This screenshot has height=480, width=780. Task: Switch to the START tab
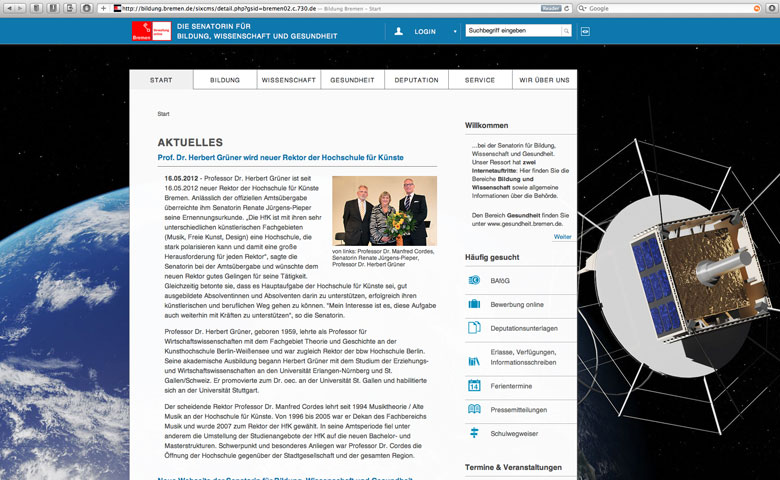click(161, 80)
